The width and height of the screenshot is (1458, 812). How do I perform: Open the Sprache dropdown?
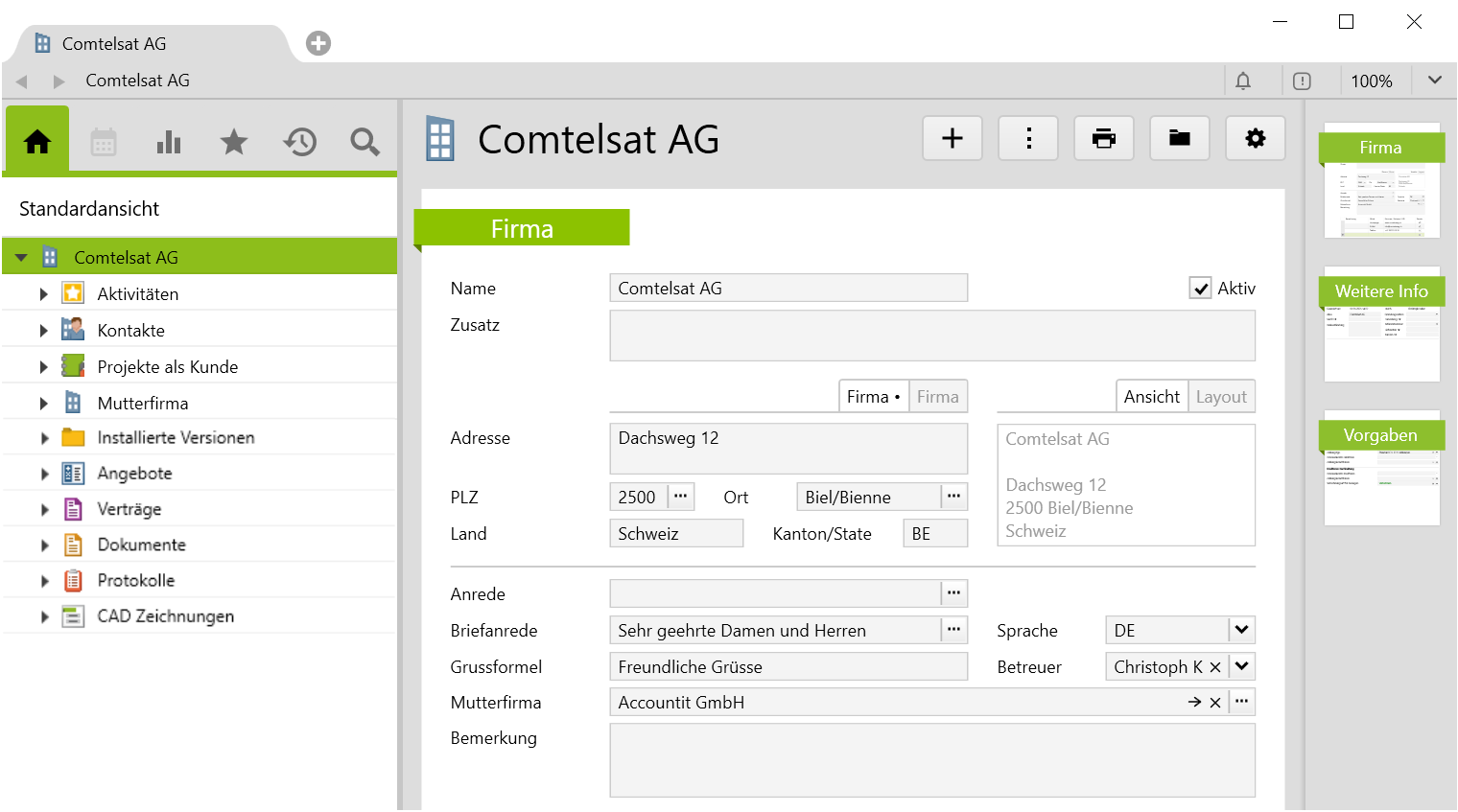1241,630
